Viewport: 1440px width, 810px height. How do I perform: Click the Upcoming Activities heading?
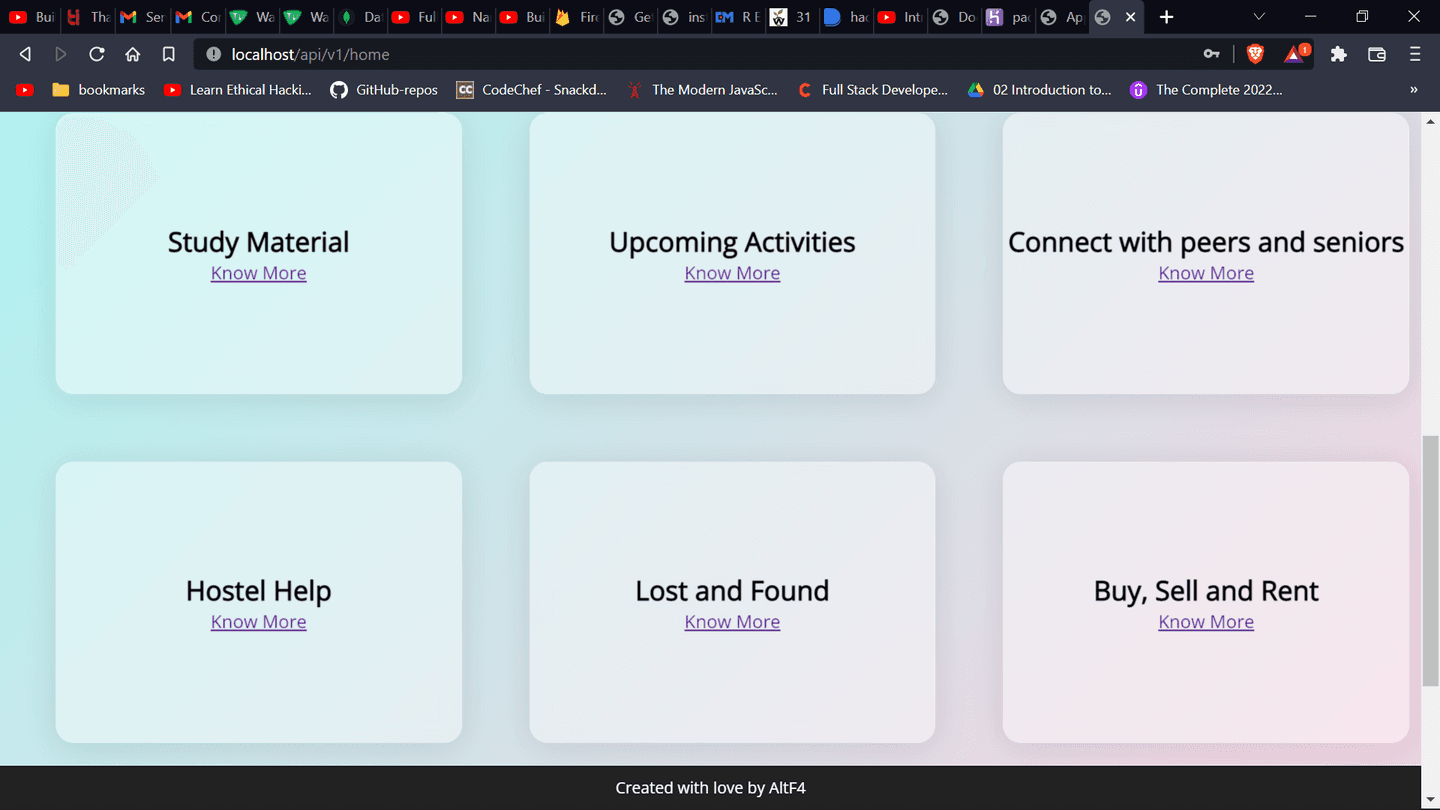click(x=732, y=242)
